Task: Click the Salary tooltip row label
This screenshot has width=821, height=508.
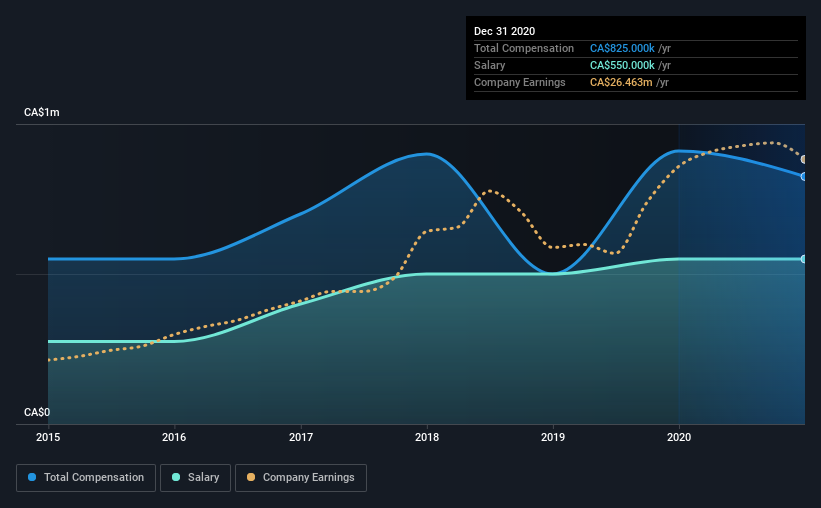Action: click(490, 65)
